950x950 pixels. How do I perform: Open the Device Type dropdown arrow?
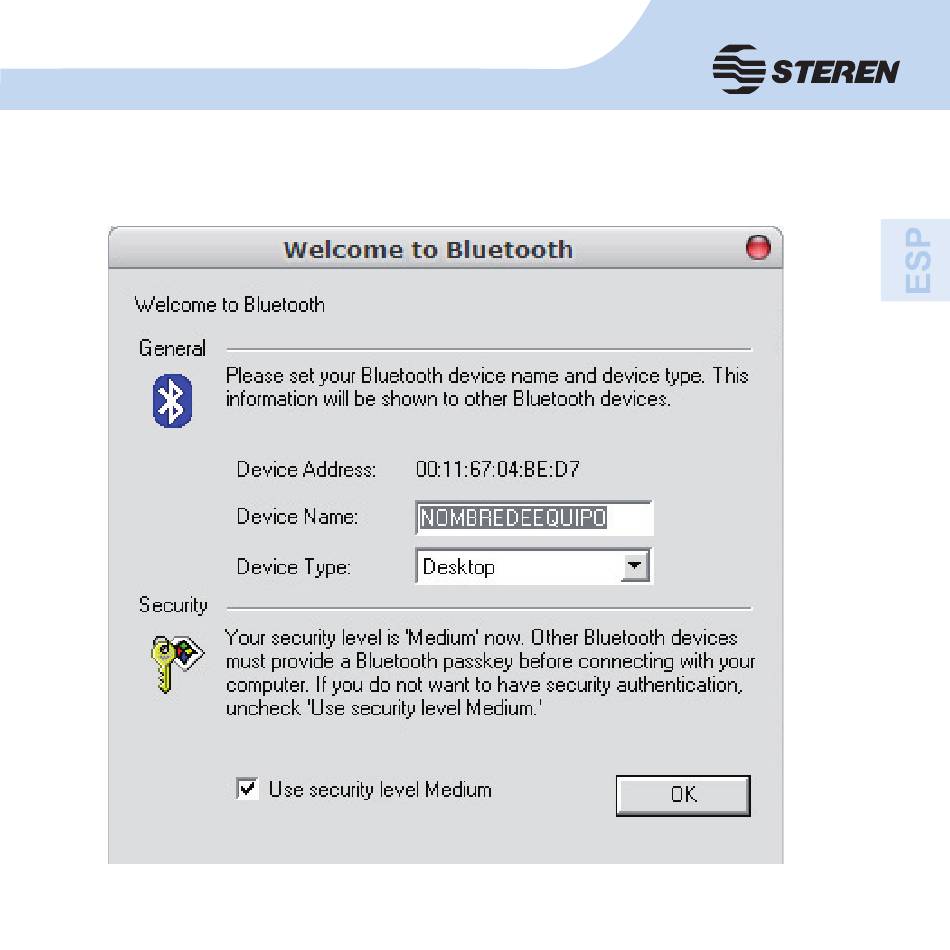[x=634, y=566]
